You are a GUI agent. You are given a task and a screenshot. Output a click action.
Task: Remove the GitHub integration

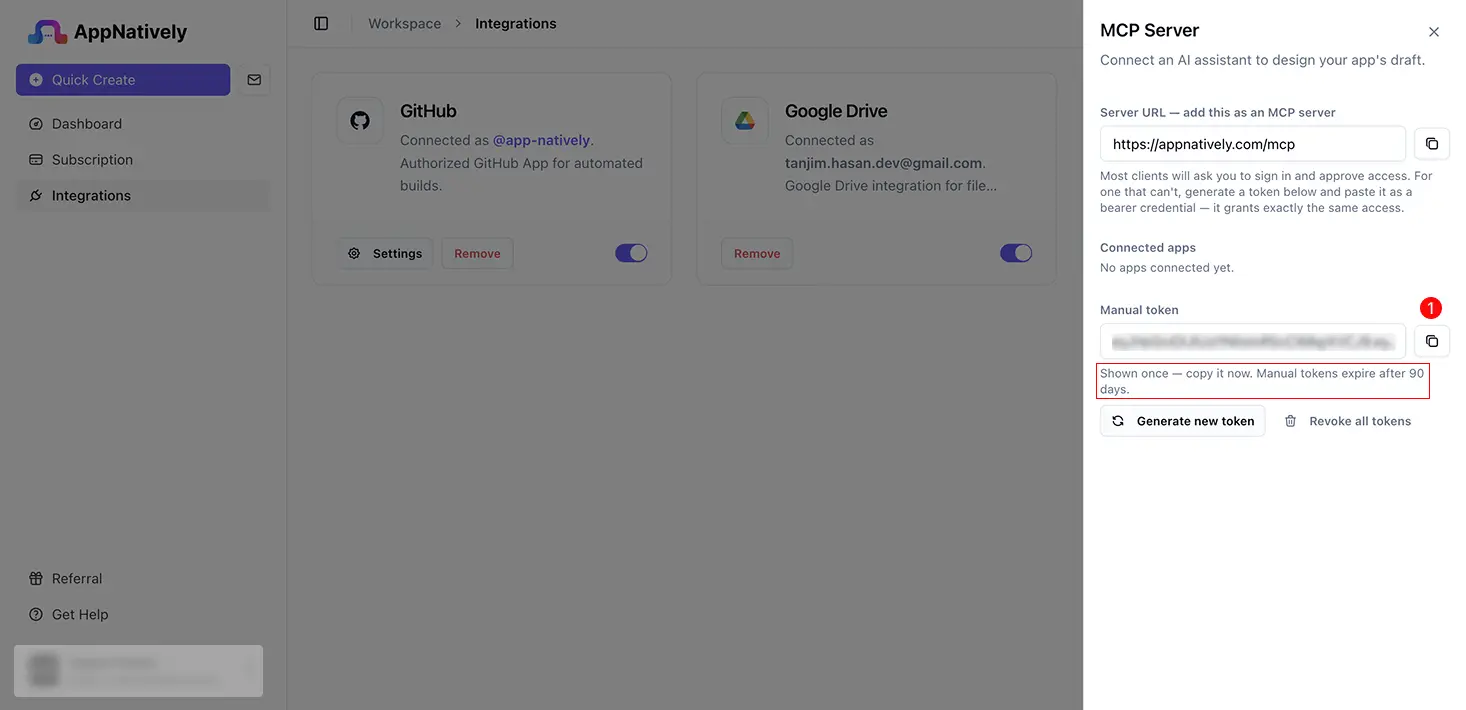[x=477, y=254]
